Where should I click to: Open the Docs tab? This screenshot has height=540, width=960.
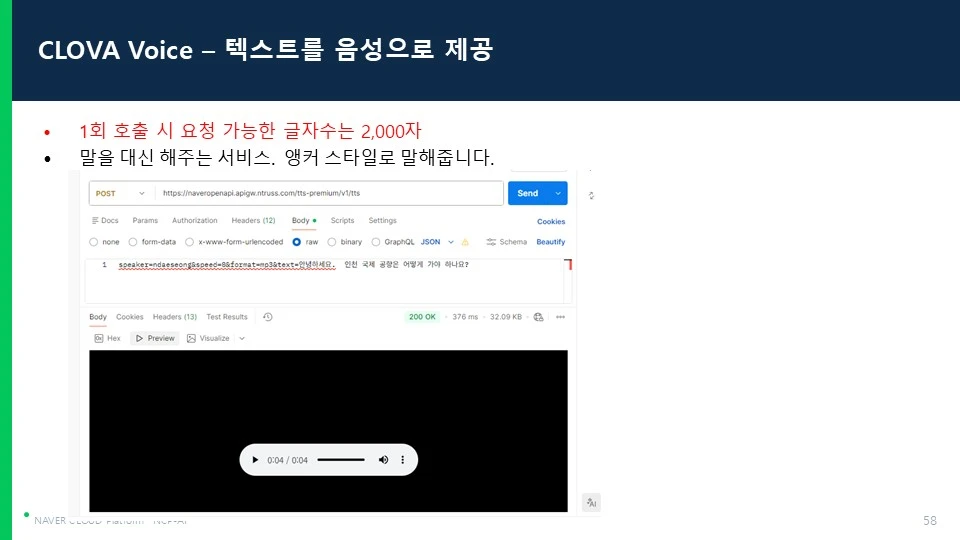(x=105, y=220)
